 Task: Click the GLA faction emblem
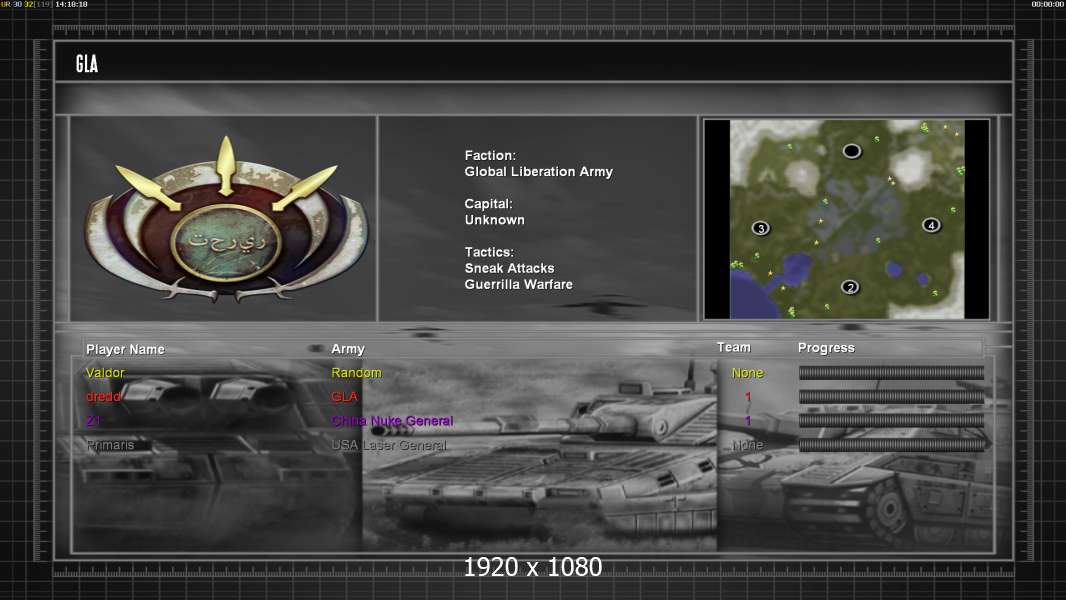[x=226, y=219]
